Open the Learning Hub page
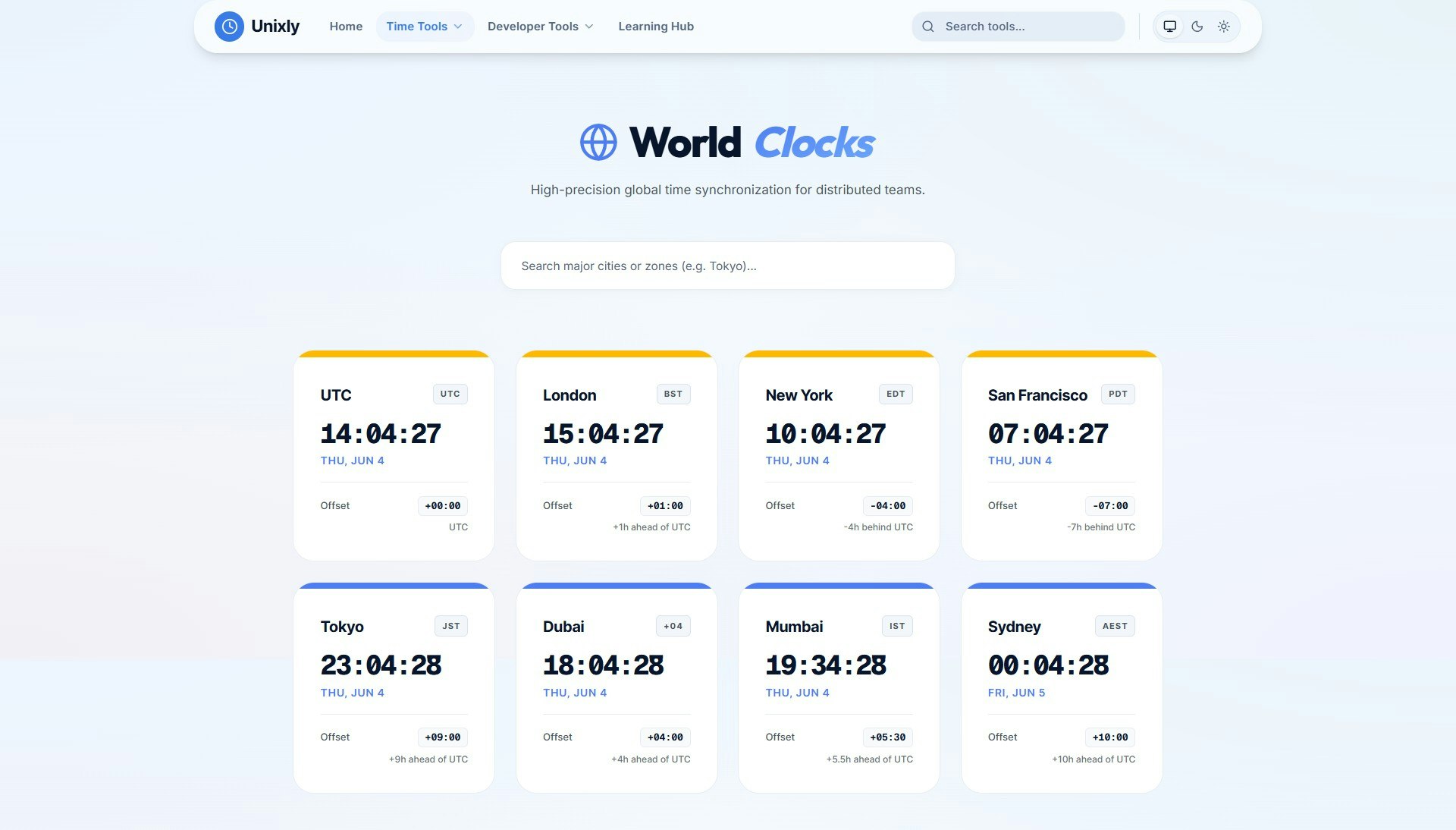The height and width of the screenshot is (830, 1456). [x=656, y=27]
